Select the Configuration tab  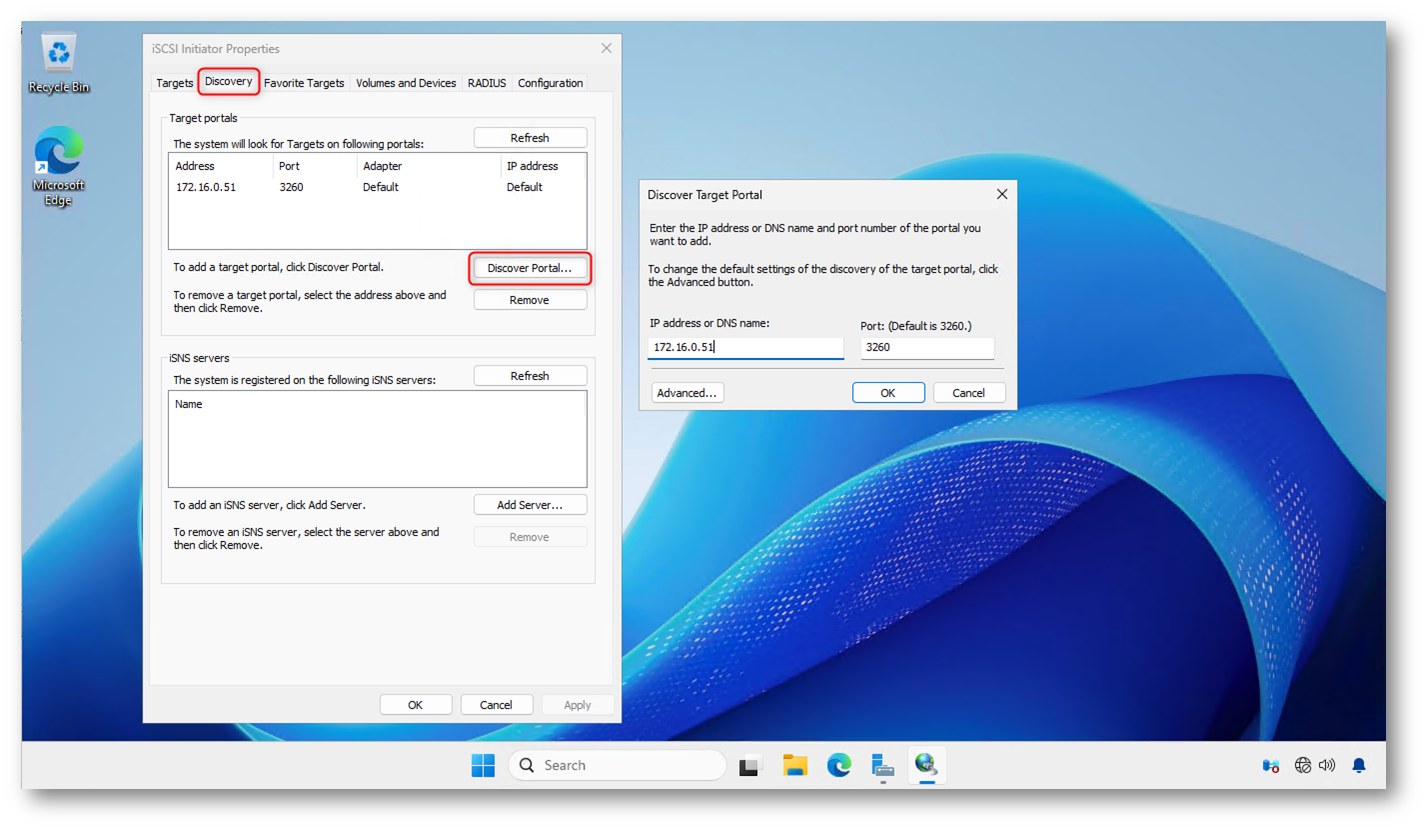[550, 83]
